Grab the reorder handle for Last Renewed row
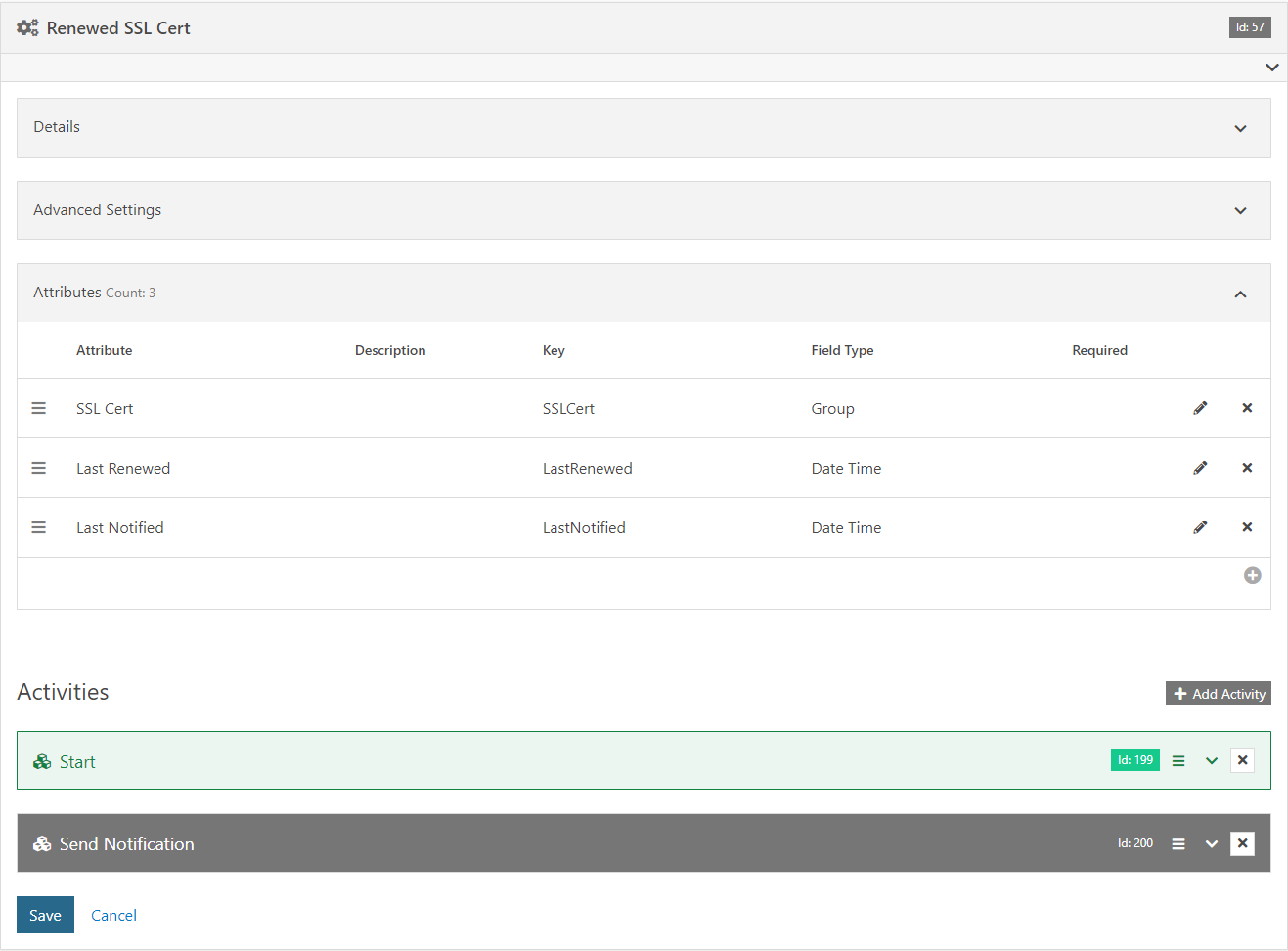Viewport: 1288px width, 951px height. tap(39, 468)
